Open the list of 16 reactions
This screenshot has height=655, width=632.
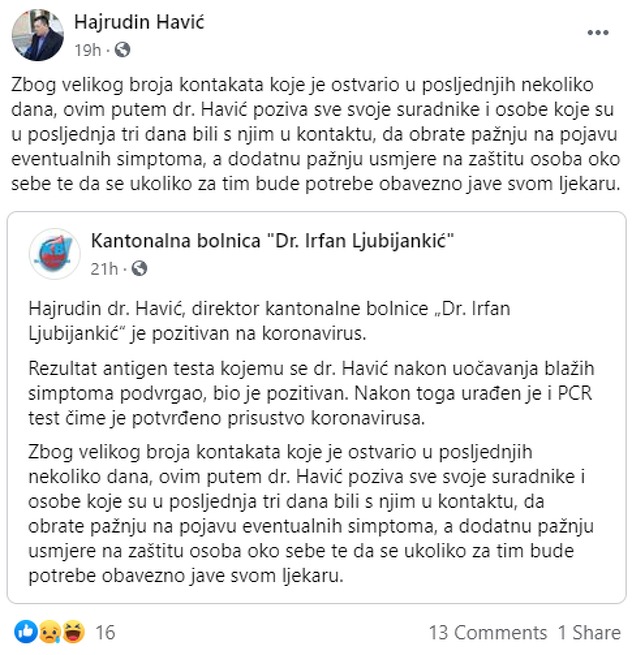[105, 632]
